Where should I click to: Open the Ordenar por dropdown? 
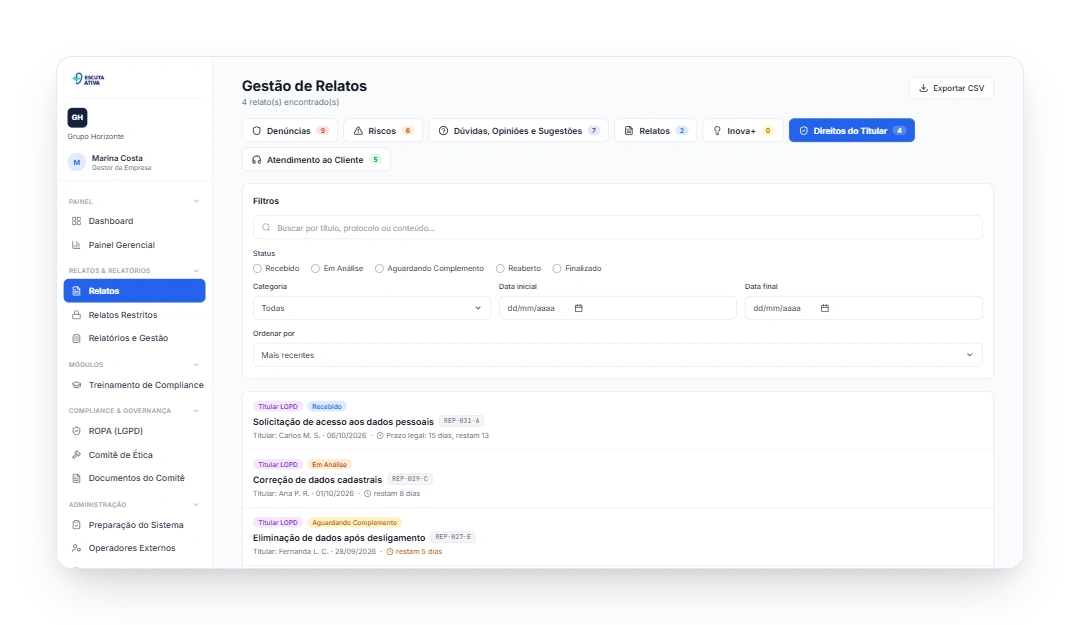(617, 355)
